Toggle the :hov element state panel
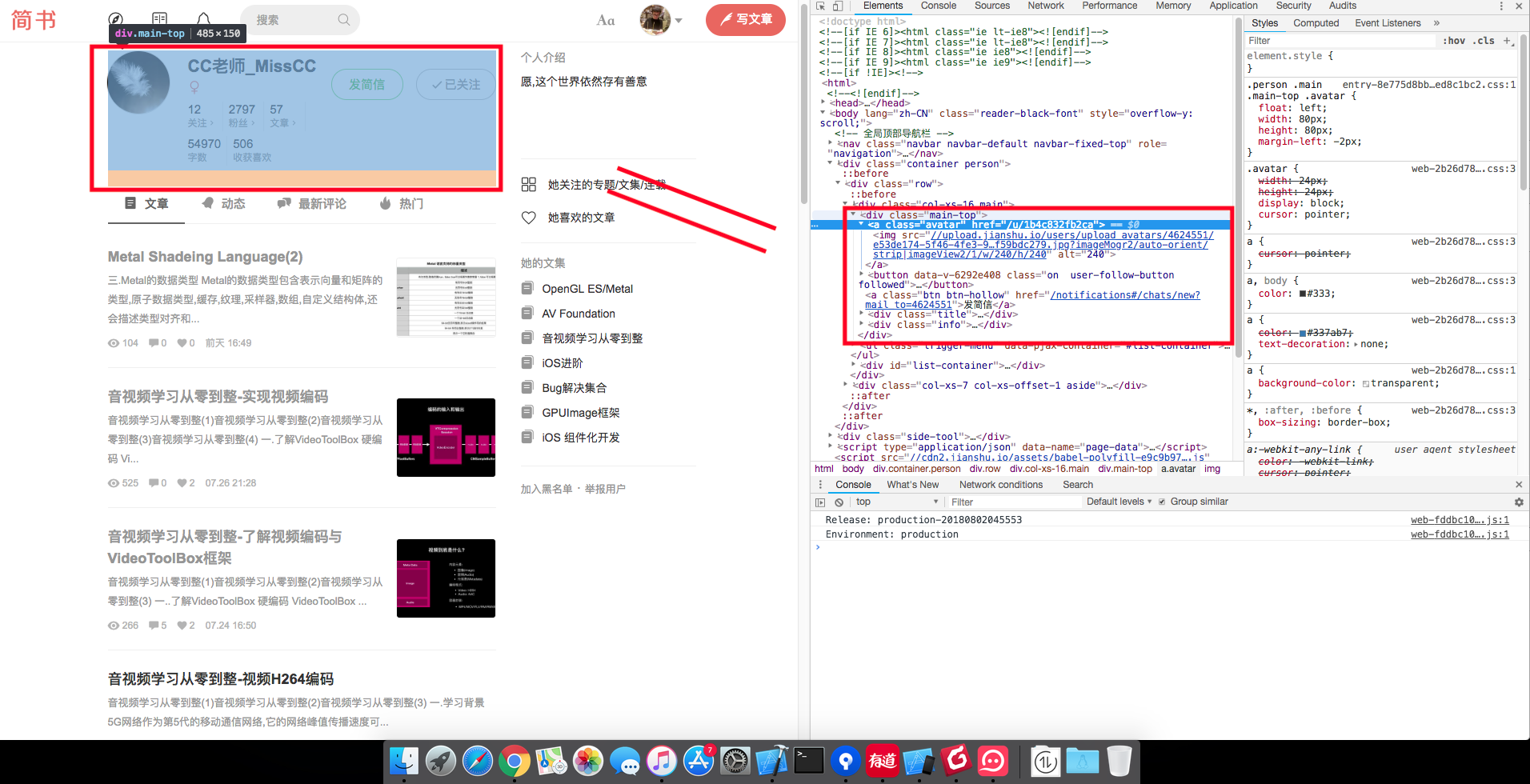 click(x=1454, y=41)
